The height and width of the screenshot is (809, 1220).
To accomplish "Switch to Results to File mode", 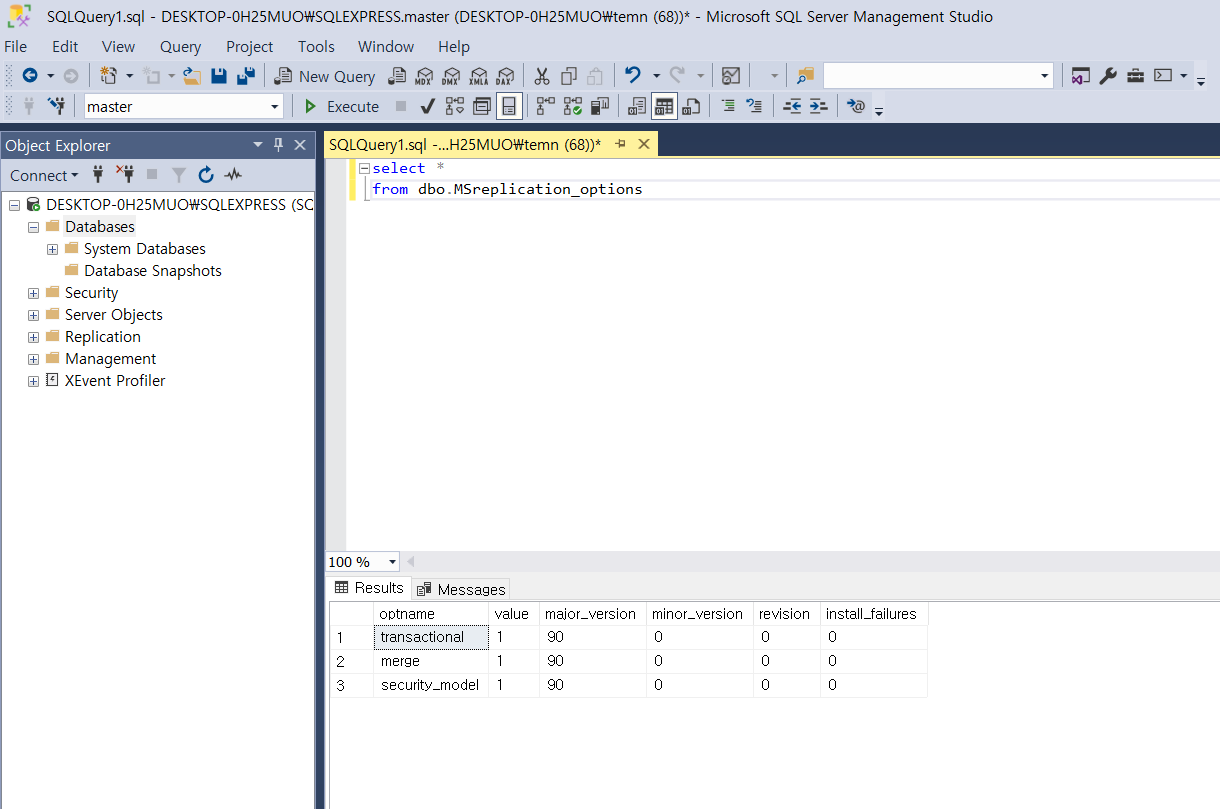I will tap(691, 106).
